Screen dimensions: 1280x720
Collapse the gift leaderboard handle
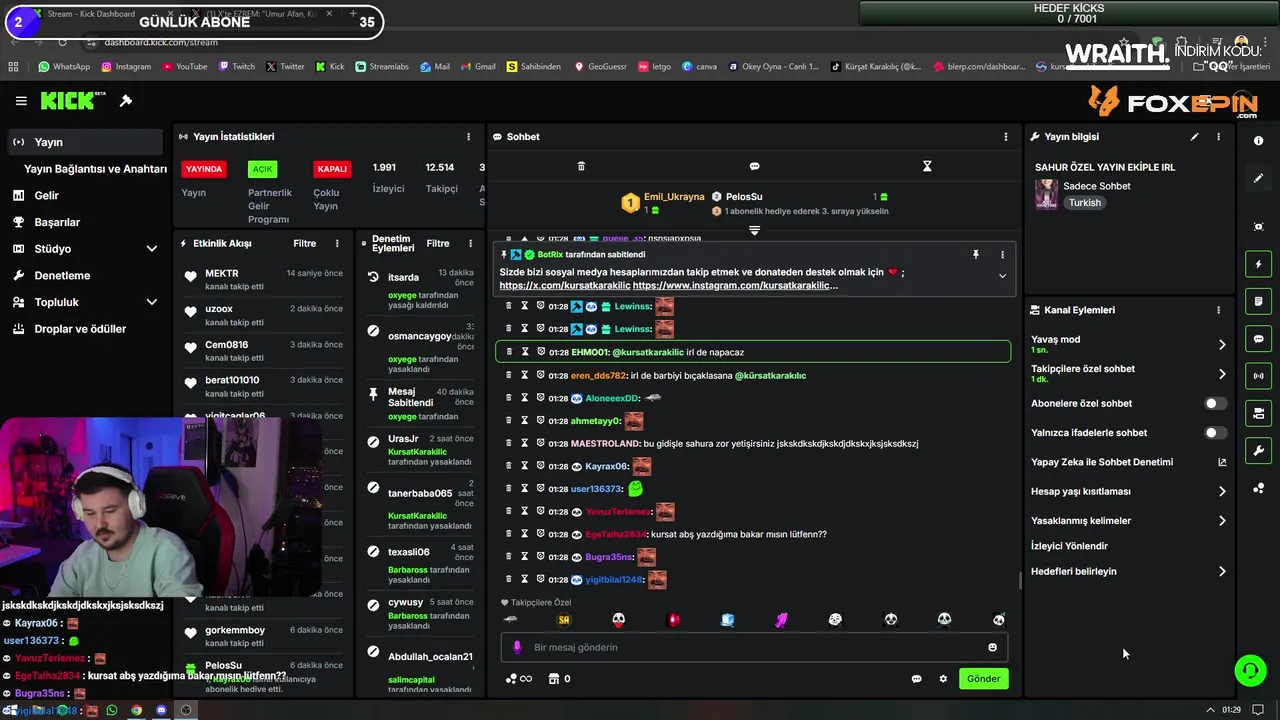tap(755, 230)
